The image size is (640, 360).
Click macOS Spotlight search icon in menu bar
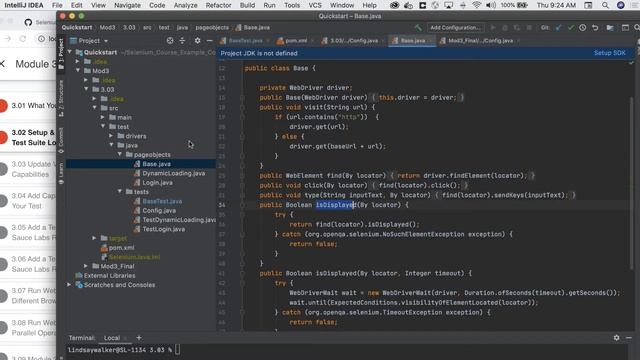coord(605,5)
